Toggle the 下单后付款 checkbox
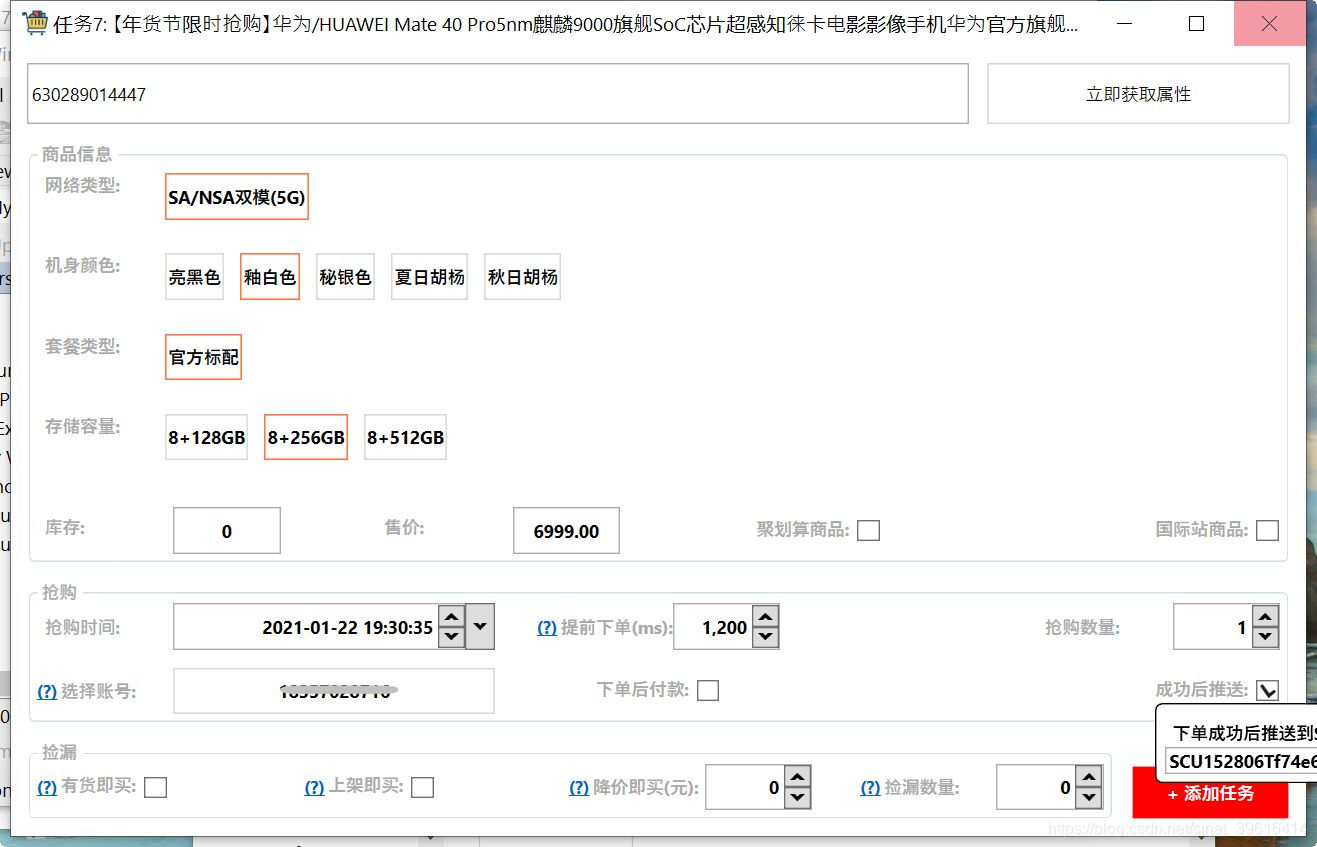Screen dimensions: 1317x847 coord(708,690)
